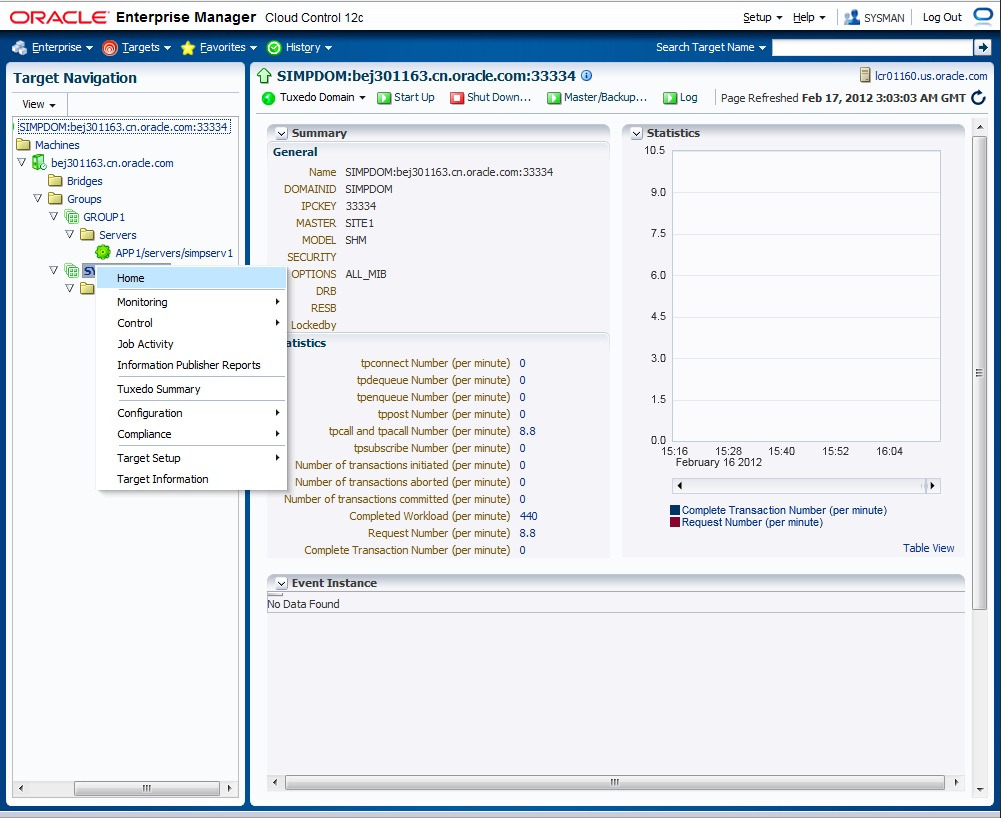The width and height of the screenshot is (1001, 818).
Task: Click the Log Out link
Action: [941, 17]
